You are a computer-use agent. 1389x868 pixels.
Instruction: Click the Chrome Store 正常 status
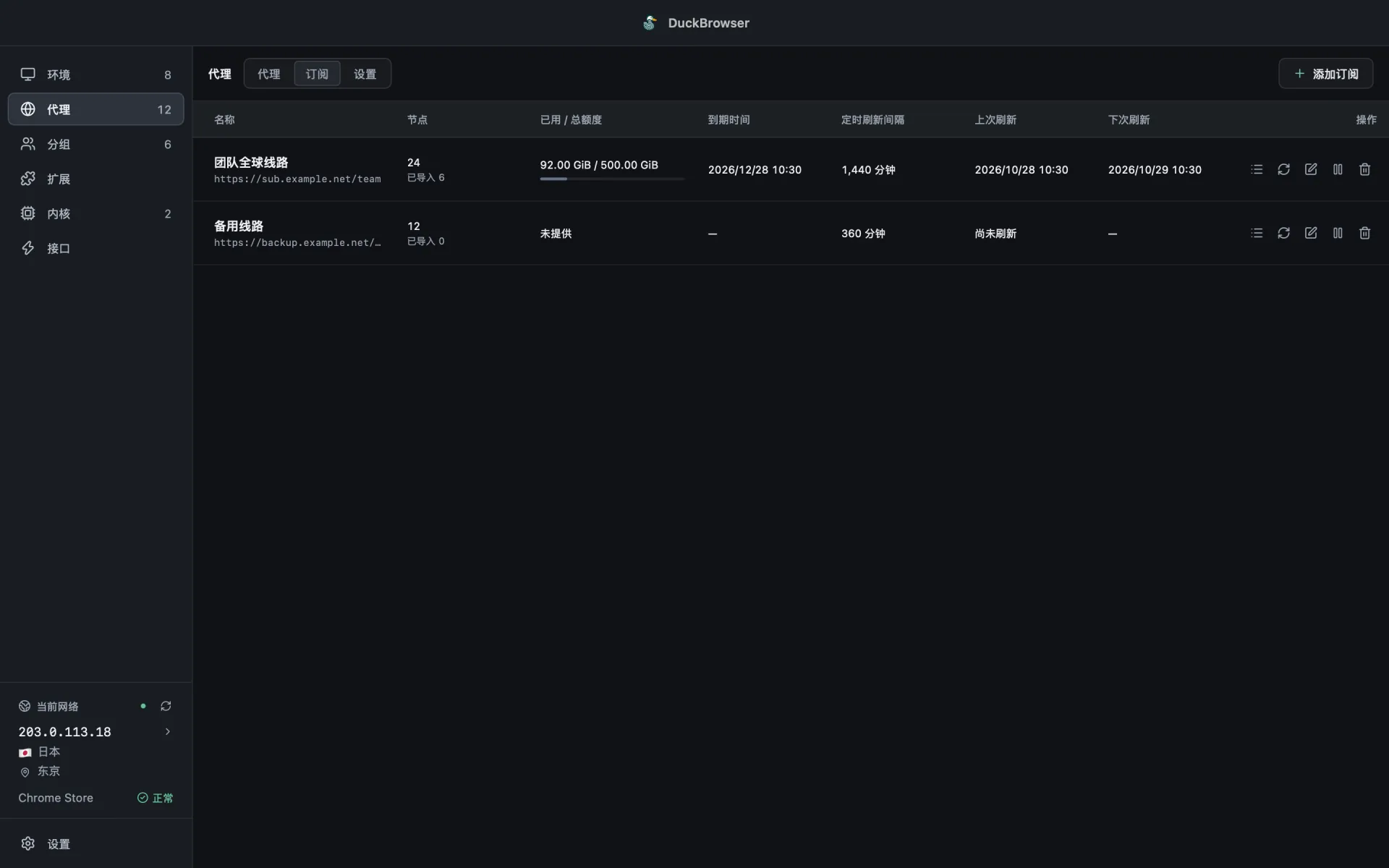point(155,798)
